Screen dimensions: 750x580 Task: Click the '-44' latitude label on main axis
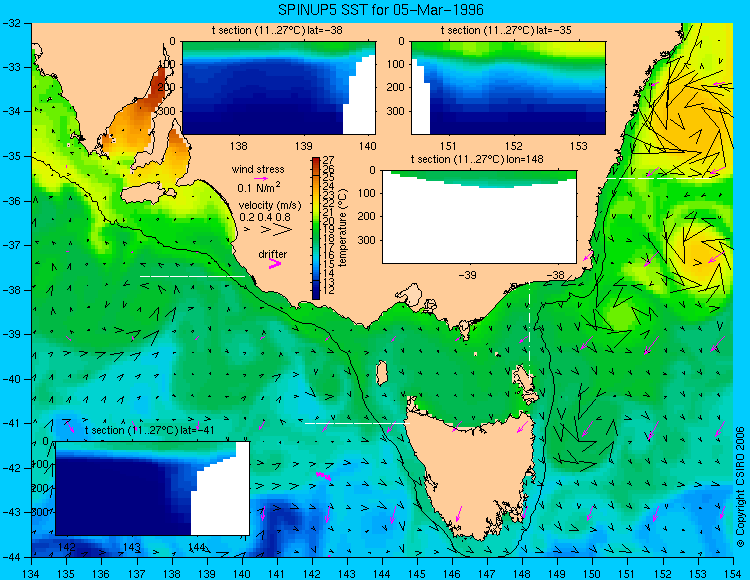click(x=12, y=557)
